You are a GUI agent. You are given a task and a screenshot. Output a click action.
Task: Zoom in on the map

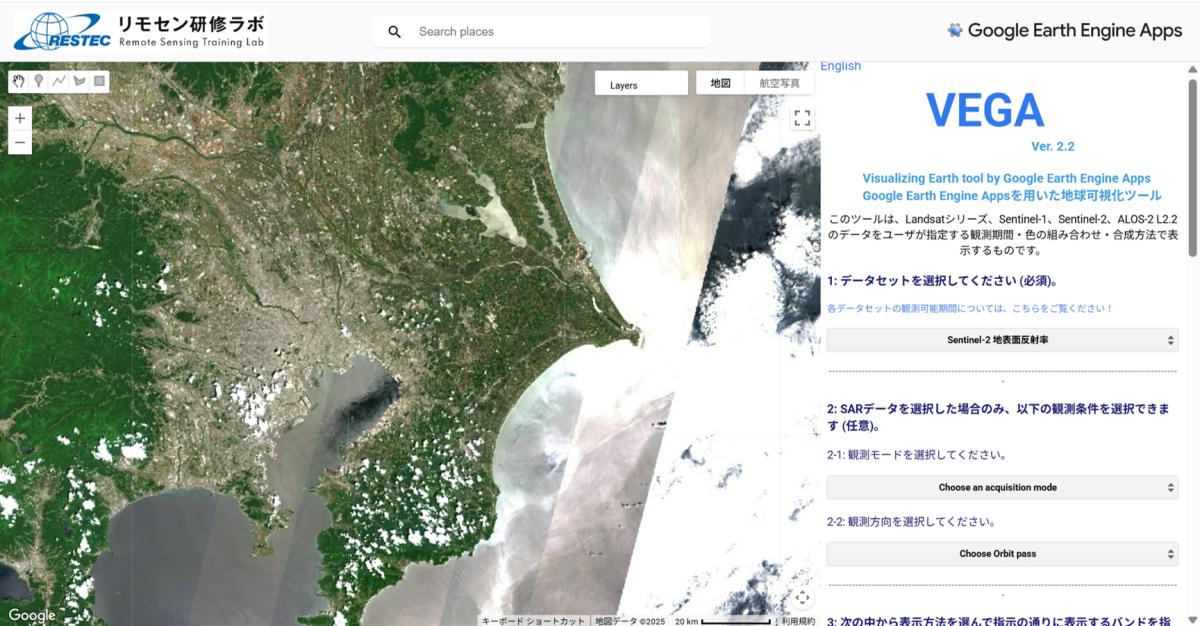pos(20,118)
